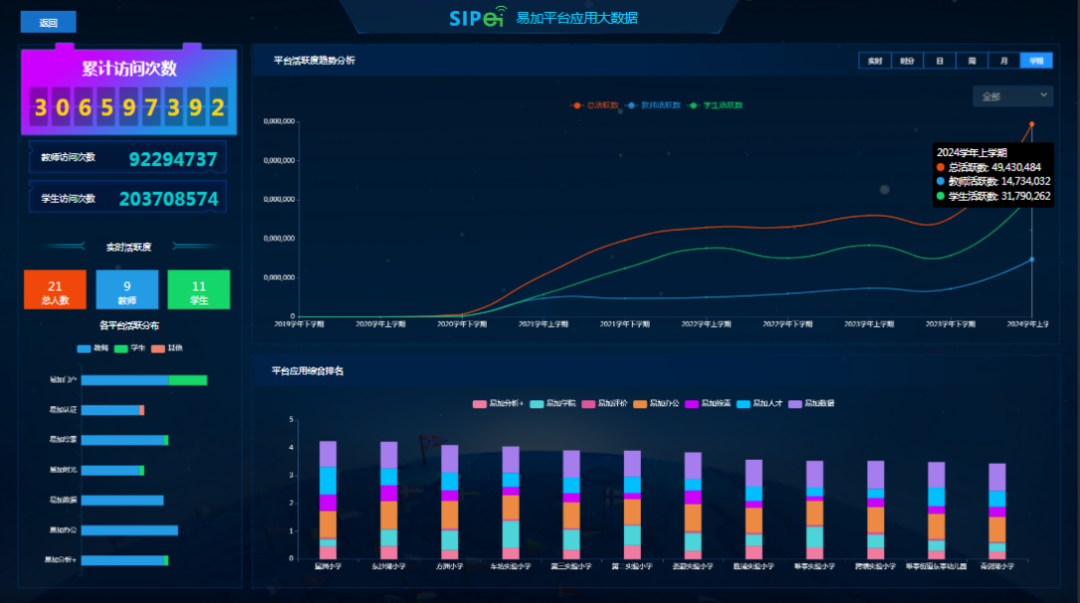Toggle the 学生活跃数 line legend
This screenshot has height=603, width=1080.
pyautogui.click(x=716, y=105)
